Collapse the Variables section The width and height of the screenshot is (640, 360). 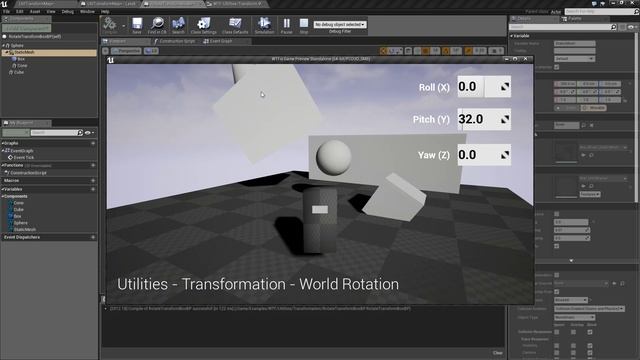[x=2, y=189]
